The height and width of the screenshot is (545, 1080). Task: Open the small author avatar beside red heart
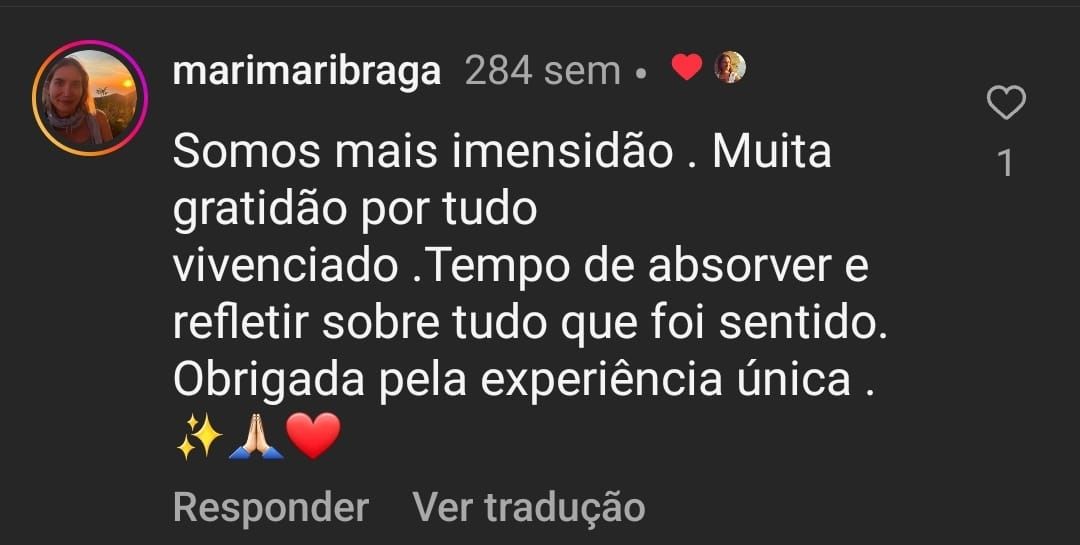point(730,68)
